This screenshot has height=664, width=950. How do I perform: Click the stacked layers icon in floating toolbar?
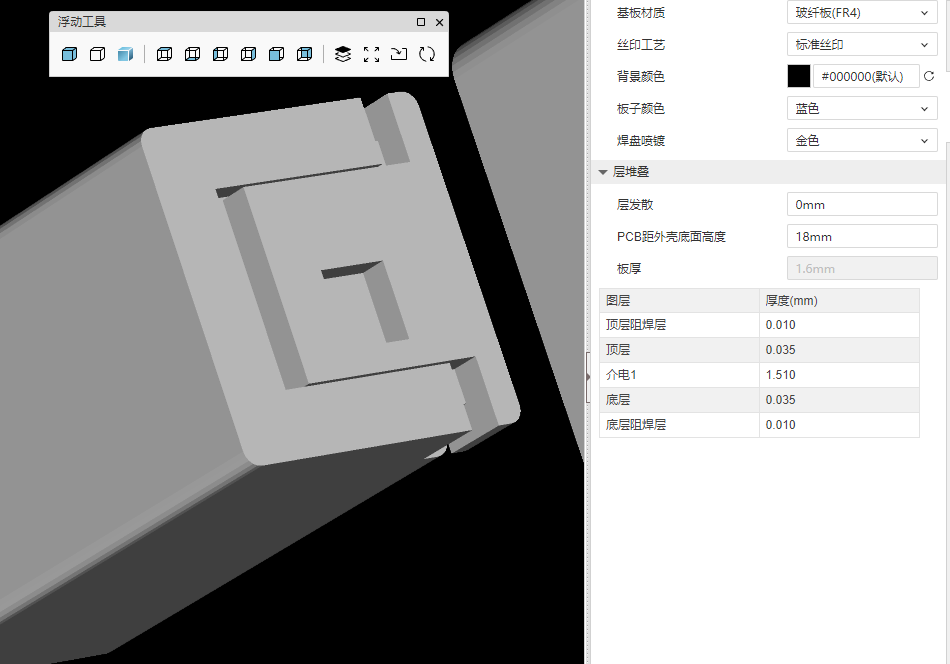[x=343, y=54]
